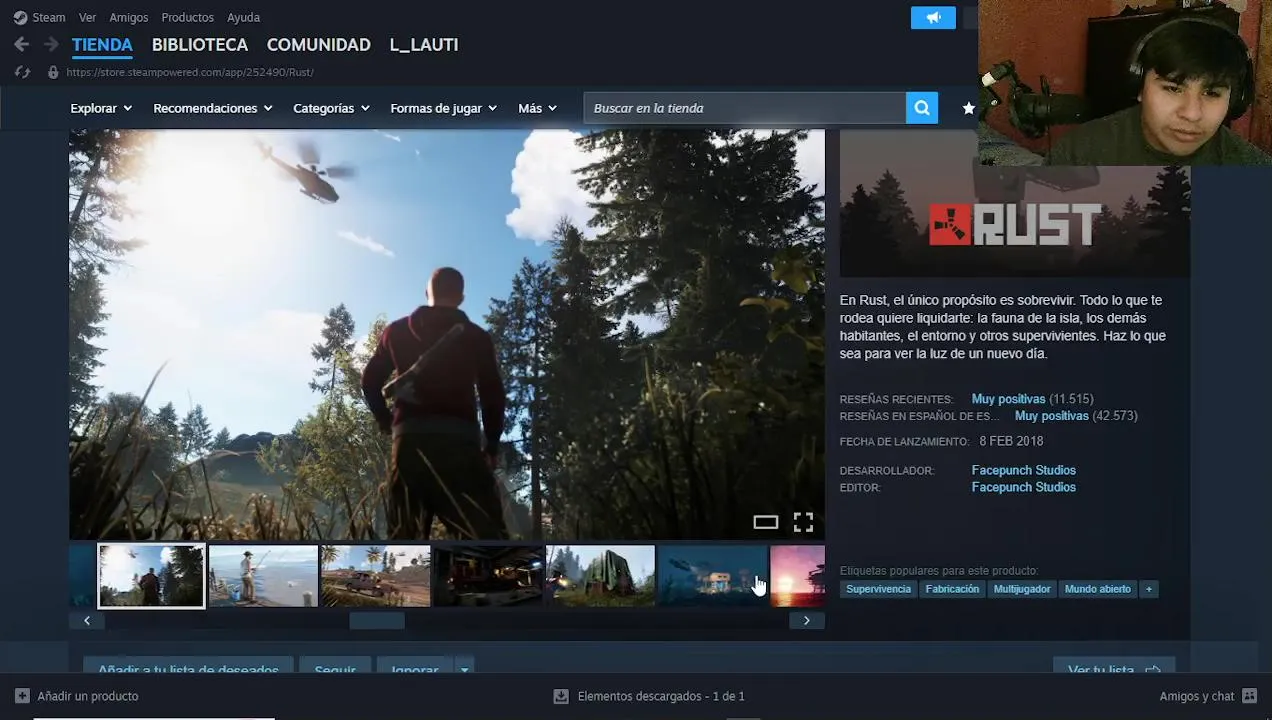Click the Supervivencia tag
This screenshot has height=720, width=1272.
point(878,589)
